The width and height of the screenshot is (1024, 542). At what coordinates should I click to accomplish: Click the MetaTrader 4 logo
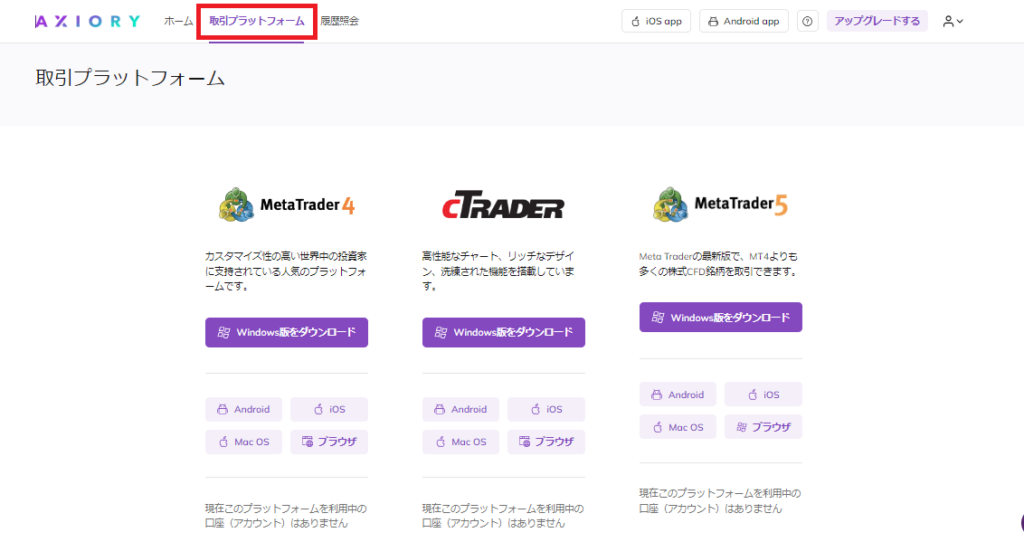[x=287, y=205]
